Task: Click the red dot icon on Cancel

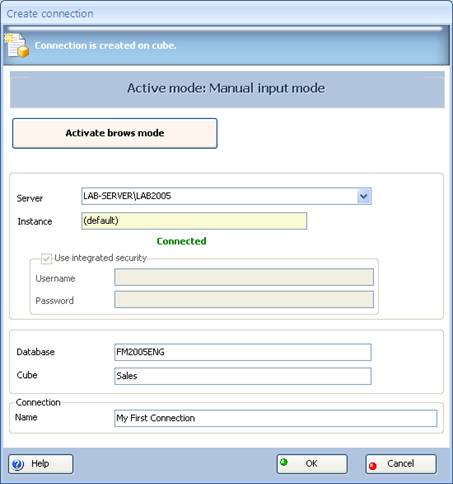Action: click(x=373, y=466)
